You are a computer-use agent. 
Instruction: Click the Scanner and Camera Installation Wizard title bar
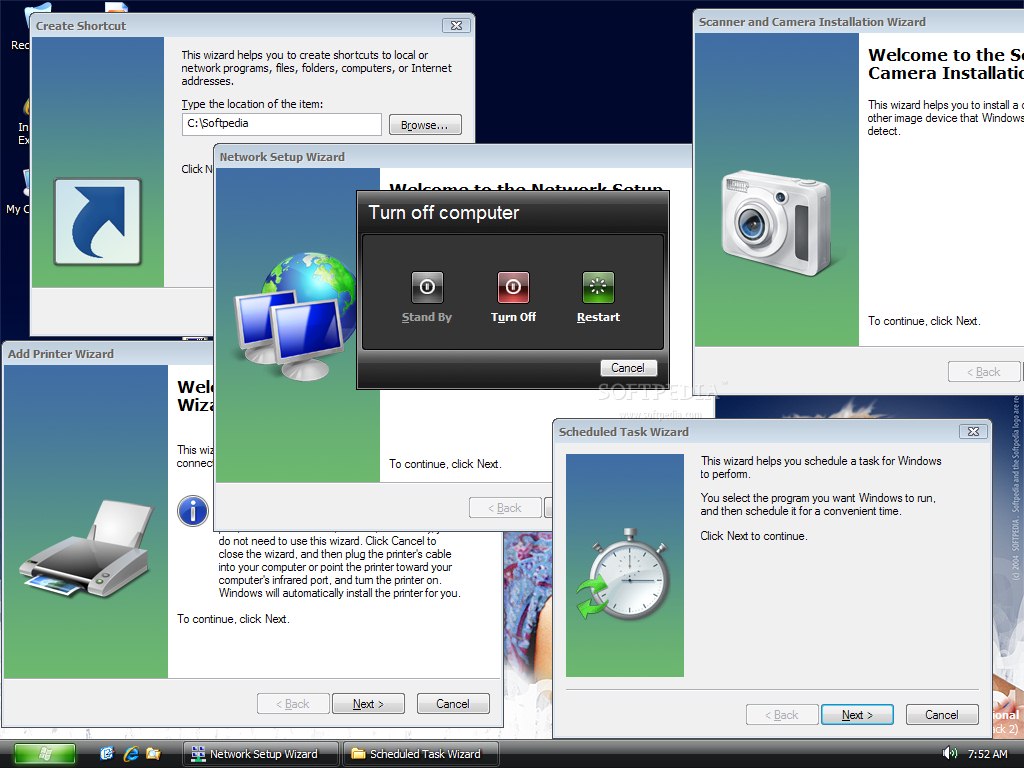pyautogui.click(x=858, y=22)
